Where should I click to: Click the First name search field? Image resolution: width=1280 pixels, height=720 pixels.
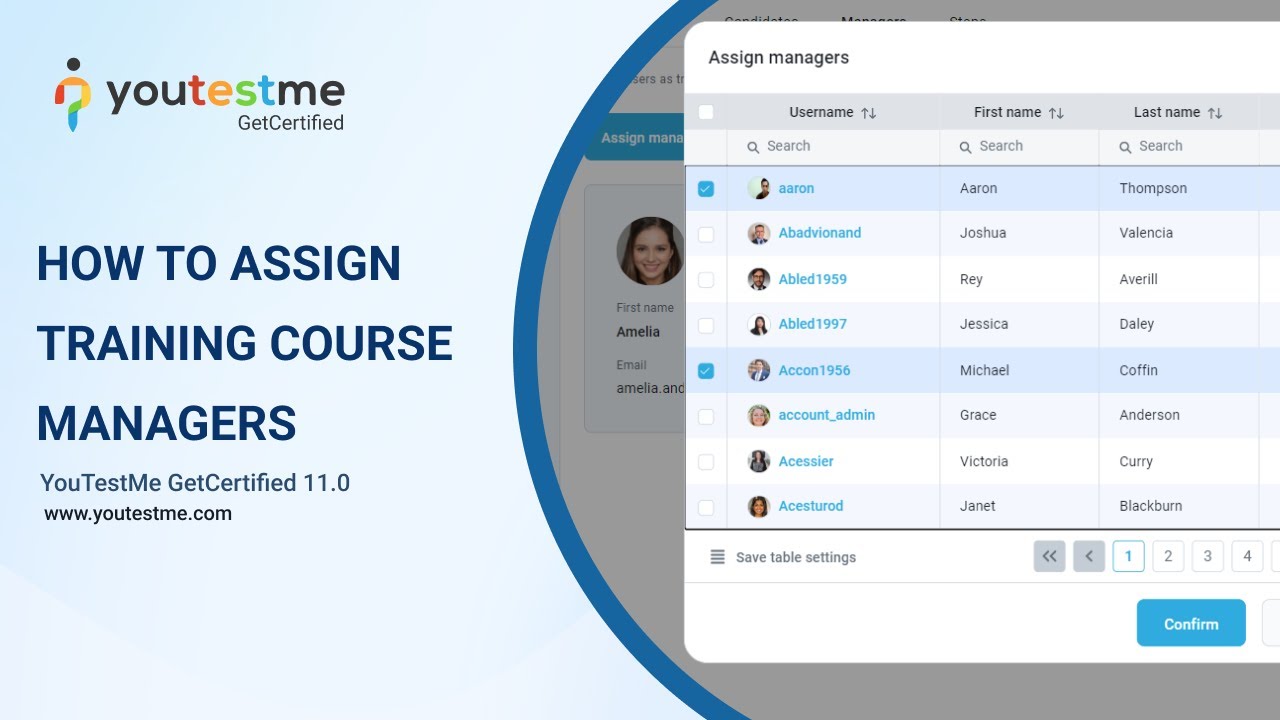(1020, 147)
